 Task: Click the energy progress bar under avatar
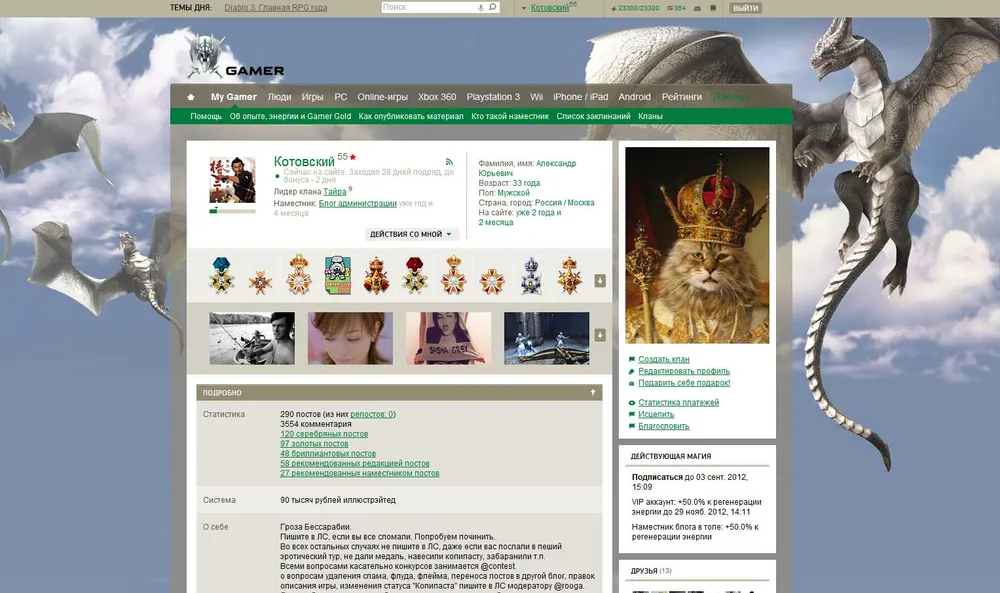232,211
